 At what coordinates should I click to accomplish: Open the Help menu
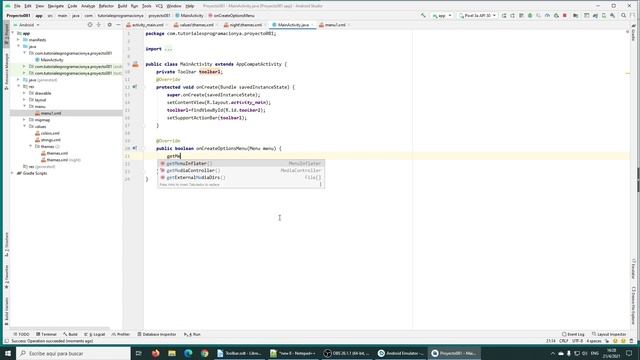(190, 6)
